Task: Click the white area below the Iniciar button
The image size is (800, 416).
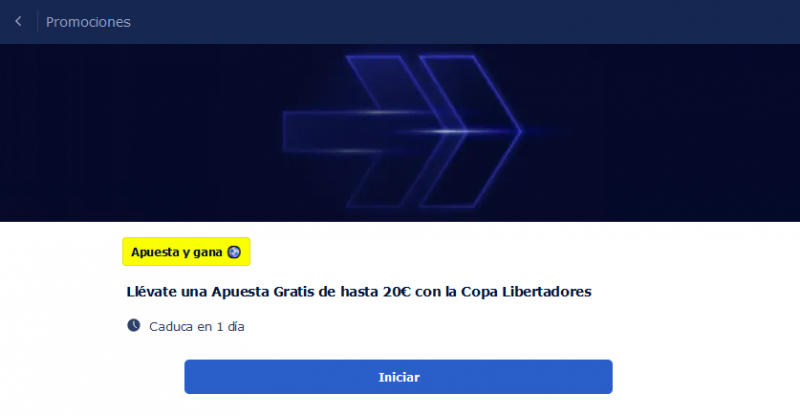Action: [x=398, y=405]
